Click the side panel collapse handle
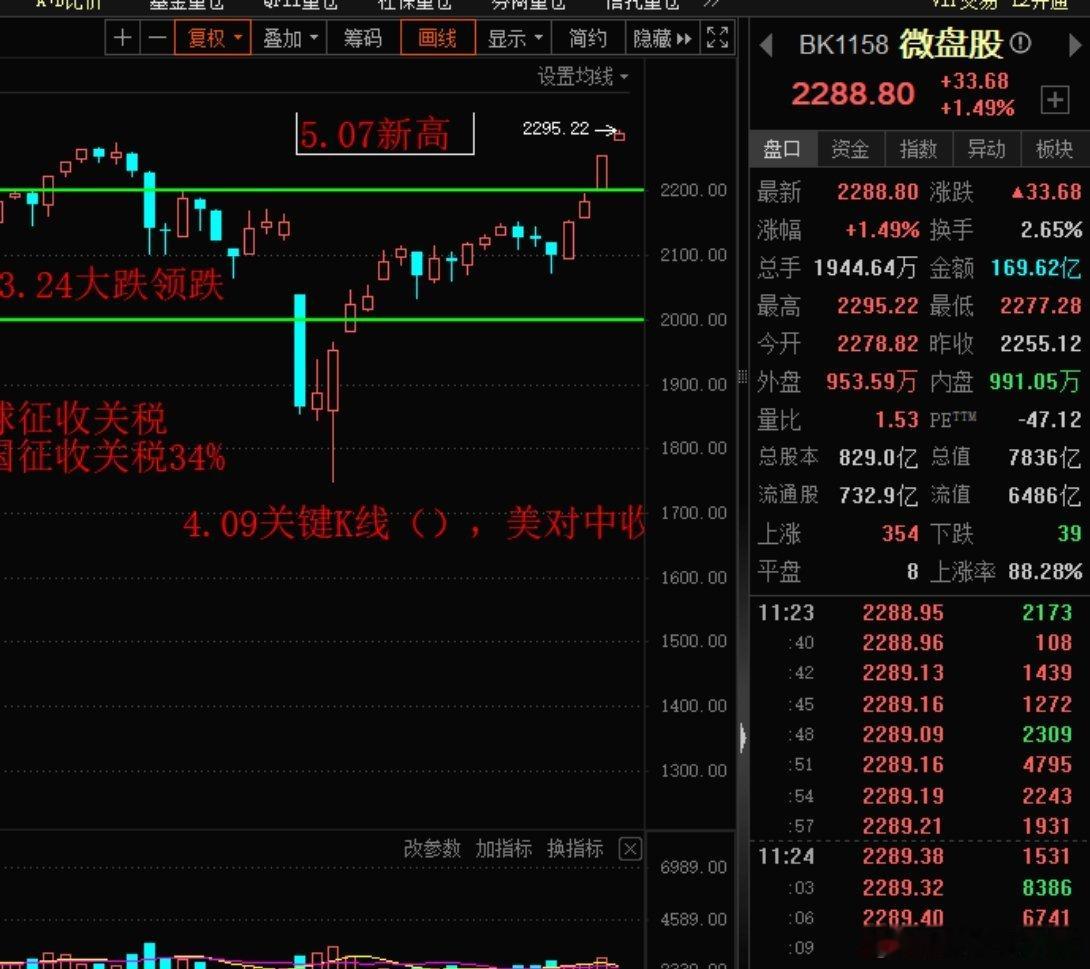The width and height of the screenshot is (1090, 969). tap(742, 737)
